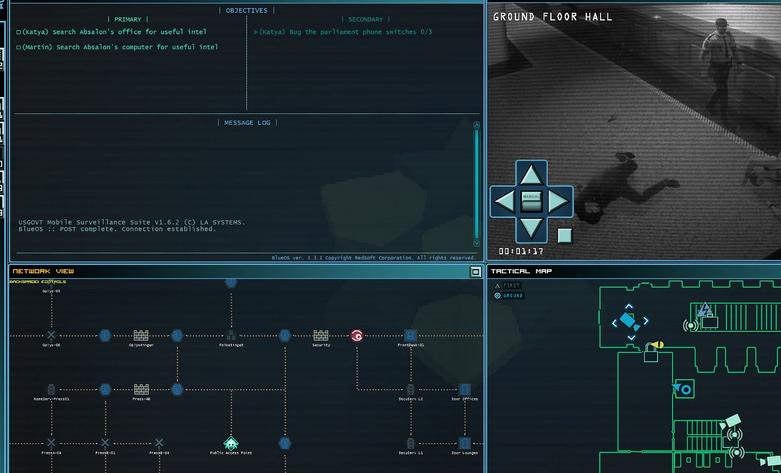Click the message log vertical scrollbar track
Viewport: 781px width, 473px height.
point(476,184)
